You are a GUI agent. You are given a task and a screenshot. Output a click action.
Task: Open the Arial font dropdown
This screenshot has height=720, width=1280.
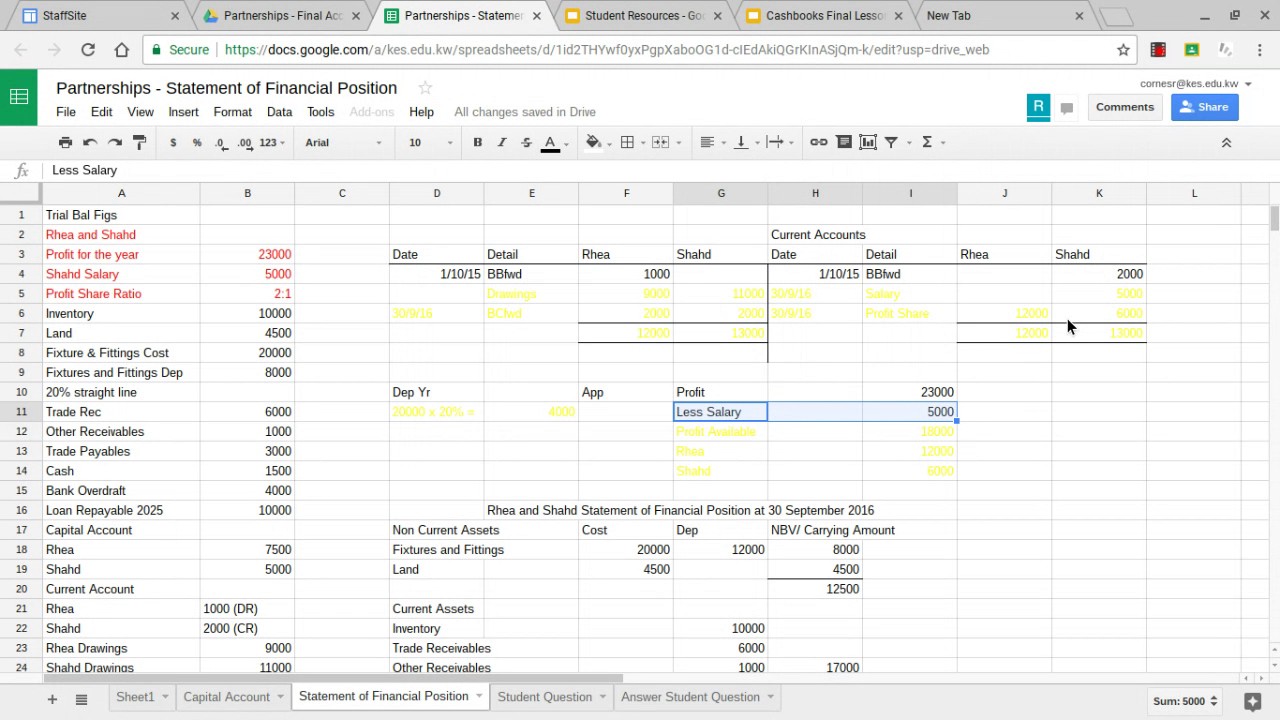(x=343, y=143)
